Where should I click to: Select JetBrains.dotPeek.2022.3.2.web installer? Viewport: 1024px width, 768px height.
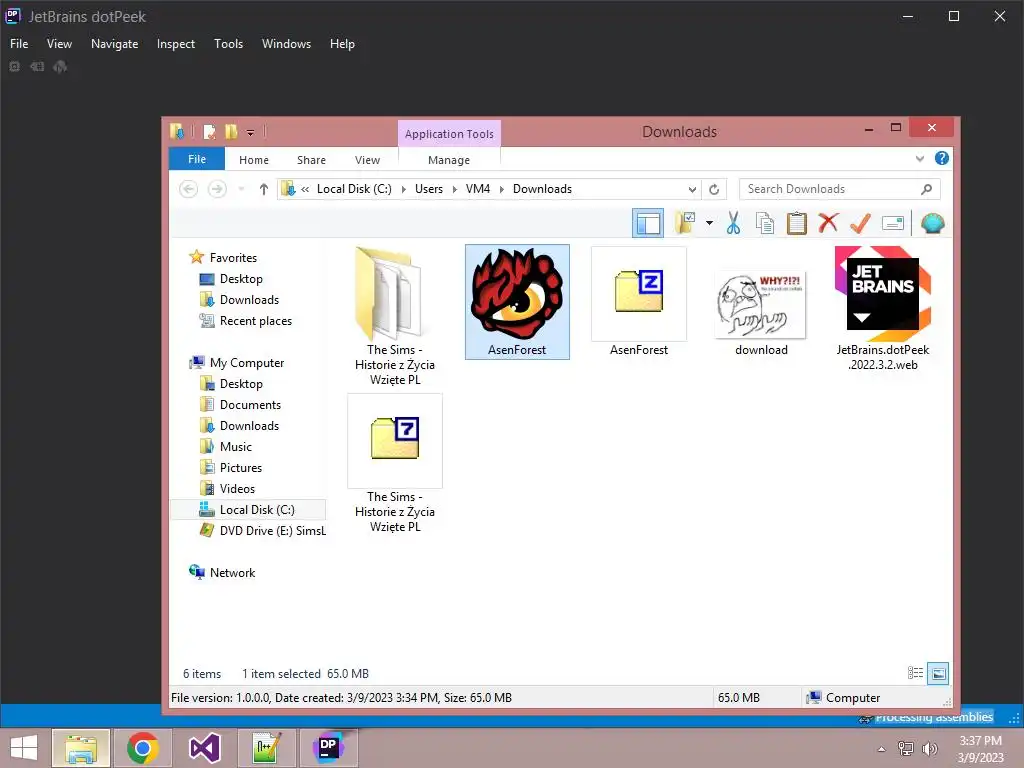(x=883, y=308)
